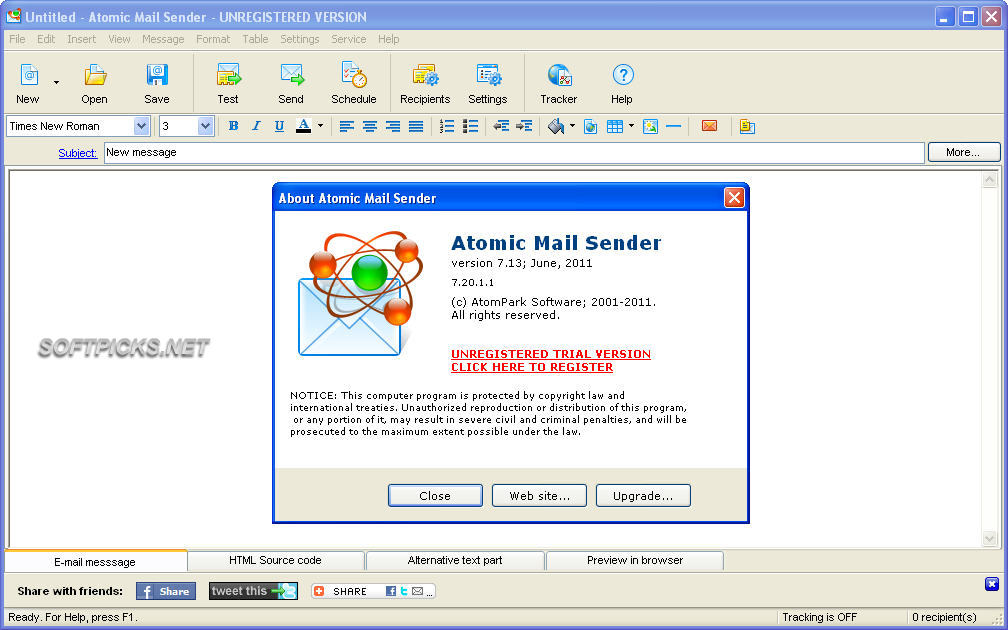This screenshot has width=1008, height=630.
Task: Align text left
Action: pyautogui.click(x=347, y=126)
